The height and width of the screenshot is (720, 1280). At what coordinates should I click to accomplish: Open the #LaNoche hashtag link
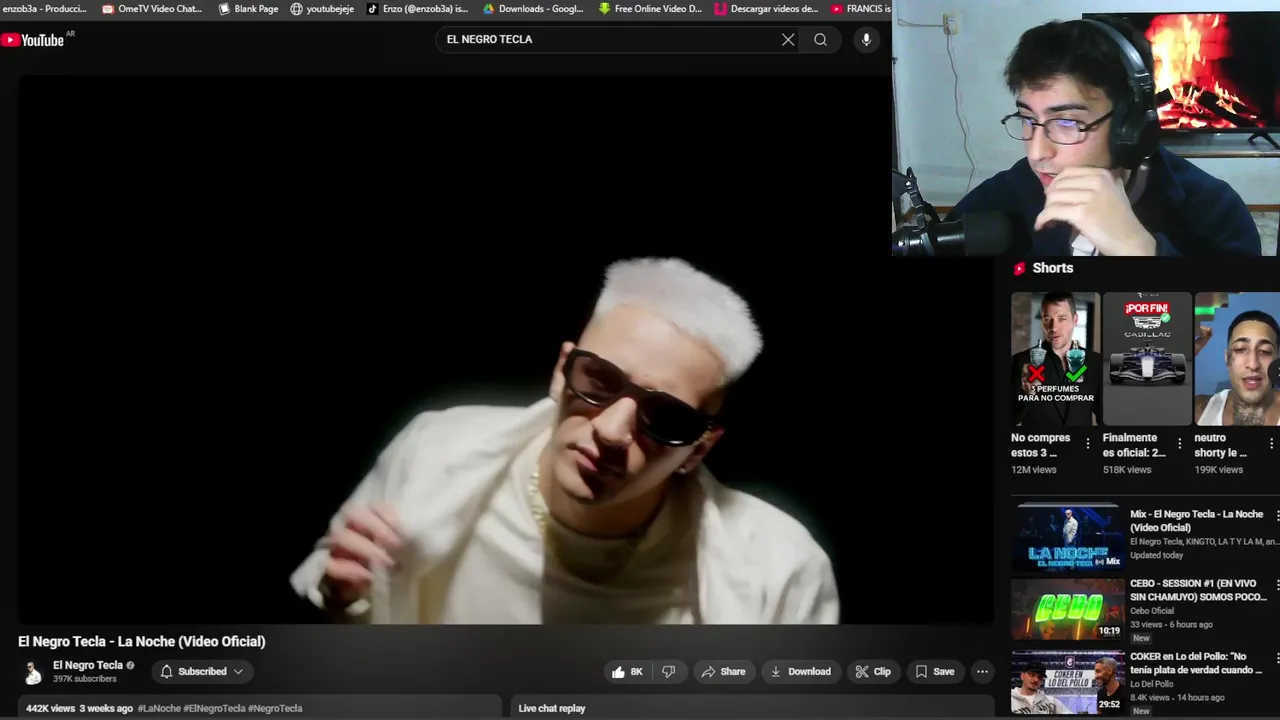[x=159, y=709]
